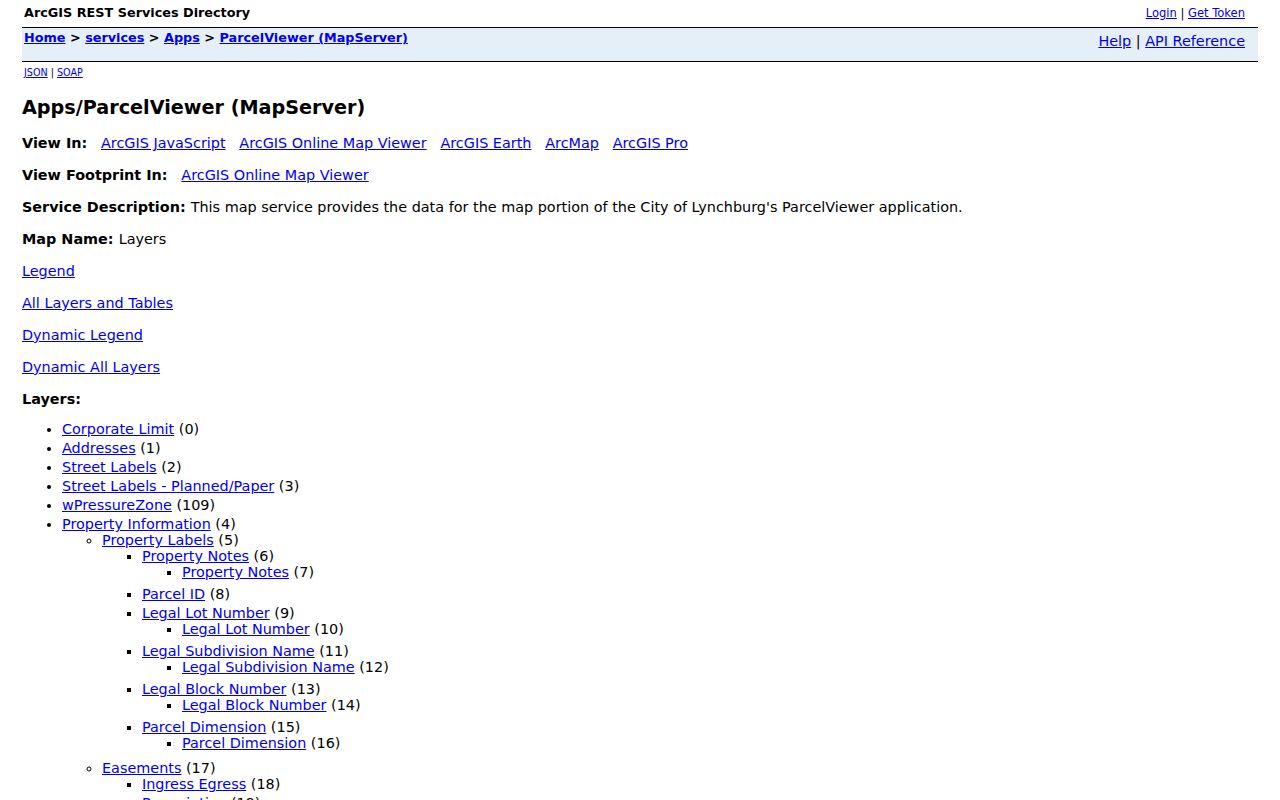Select Legal Subdivision Name (12) sublayer link

pyautogui.click(x=268, y=667)
